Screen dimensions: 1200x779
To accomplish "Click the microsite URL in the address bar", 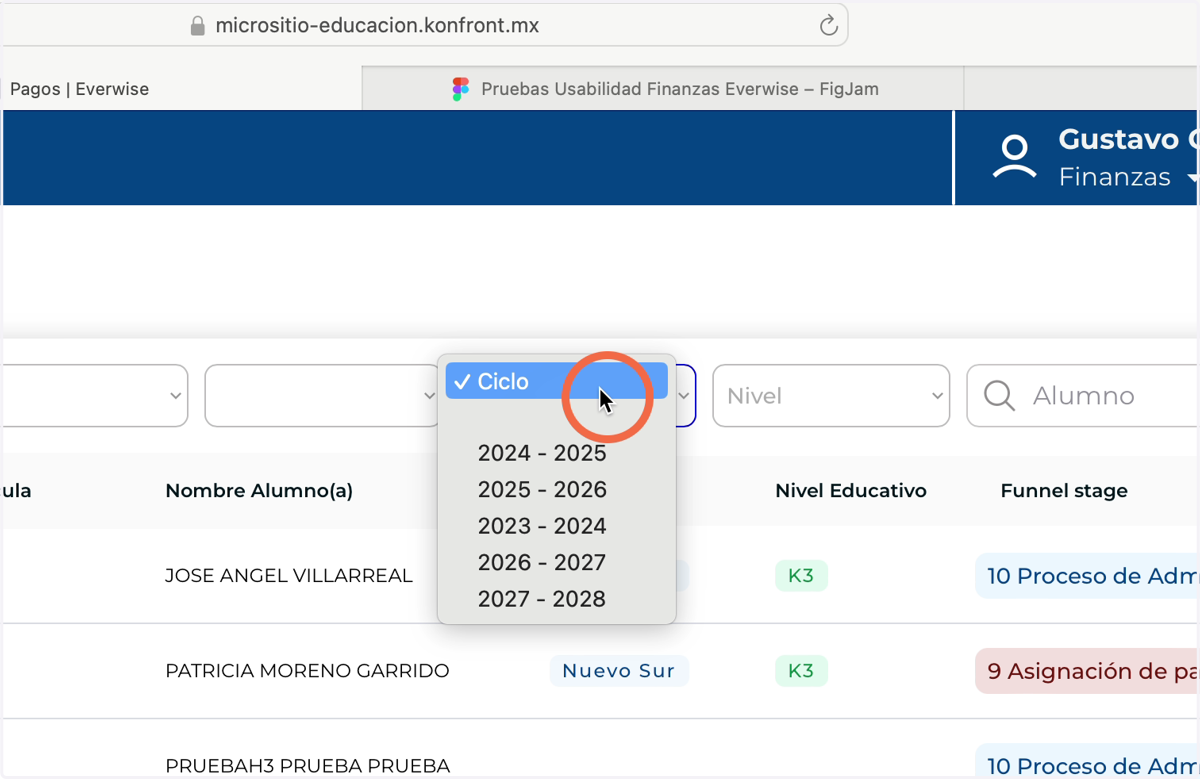I will click(377, 26).
